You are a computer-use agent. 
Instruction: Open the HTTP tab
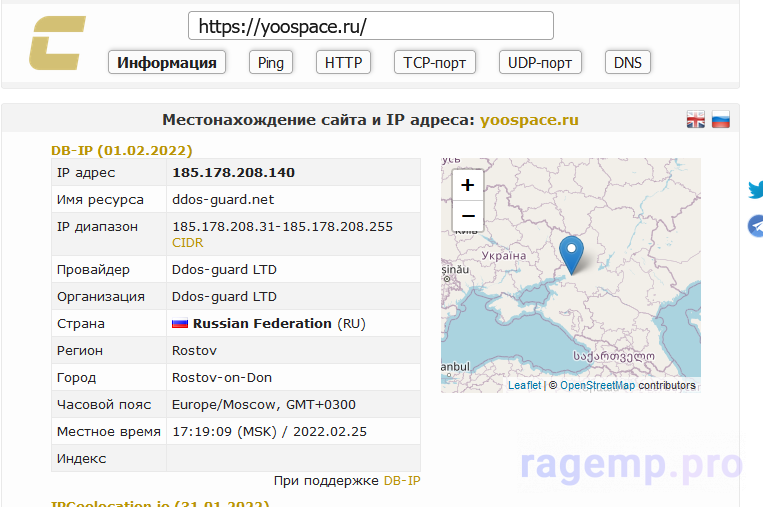343,62
